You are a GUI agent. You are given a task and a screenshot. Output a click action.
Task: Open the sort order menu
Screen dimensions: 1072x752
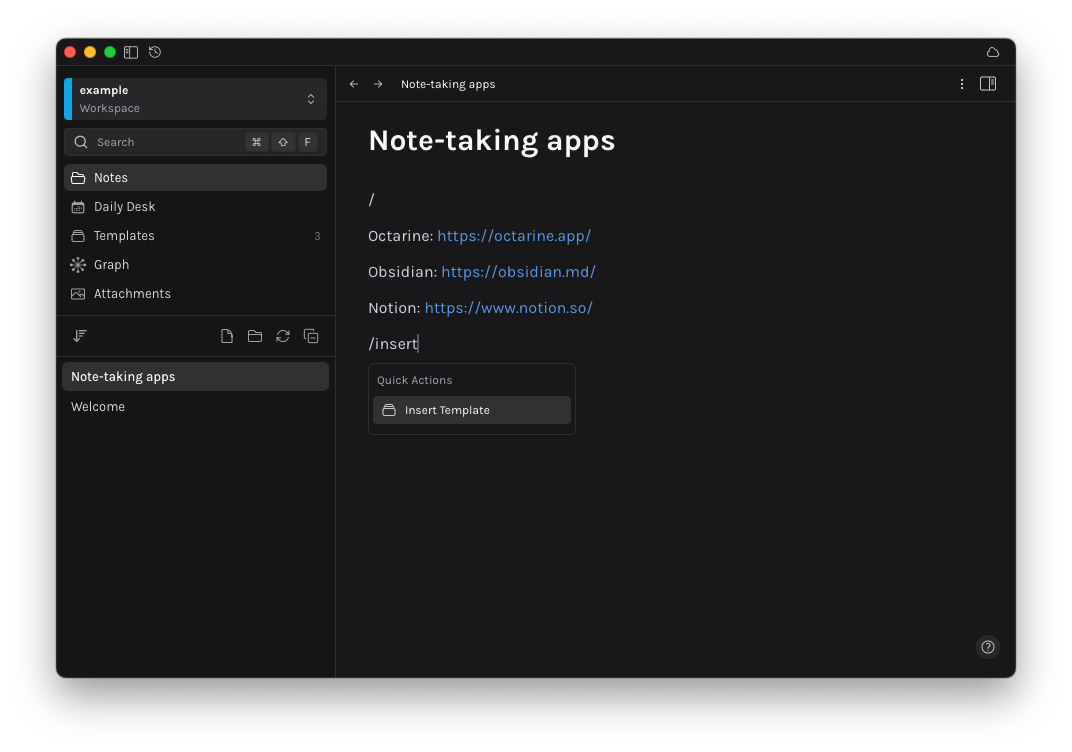point(80,336)
